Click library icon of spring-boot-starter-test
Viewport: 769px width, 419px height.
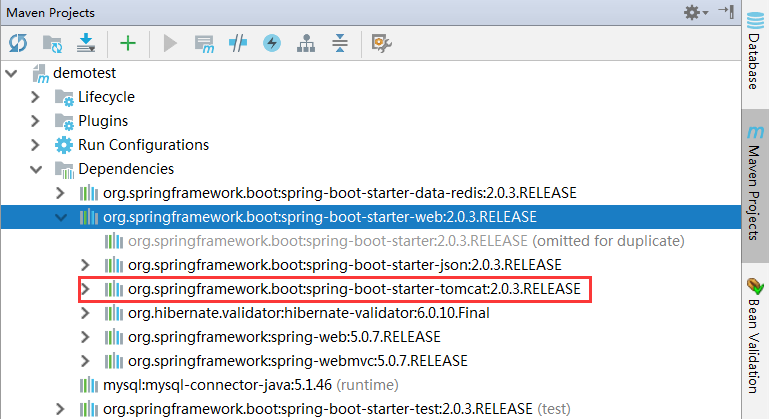click(89, 409)
